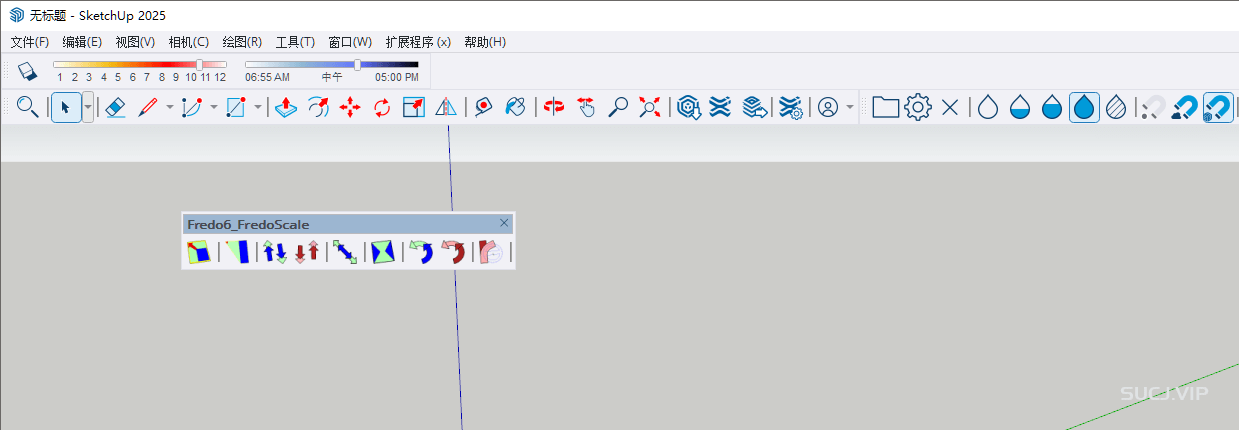Screen dimensions: 1239x430
Task: Select the Arc drawing tool
Action: (x=192, y=107)
